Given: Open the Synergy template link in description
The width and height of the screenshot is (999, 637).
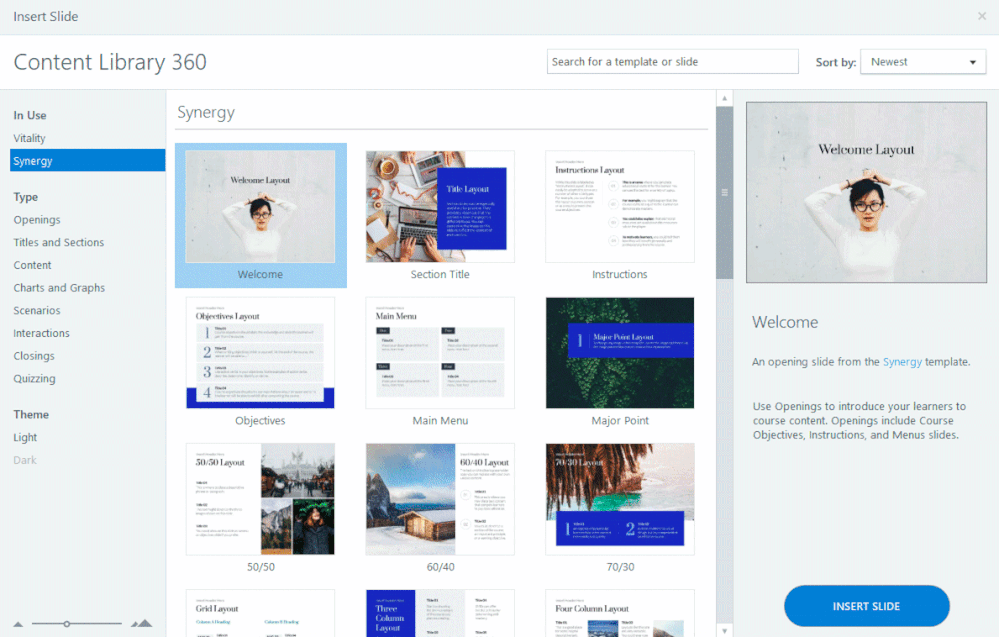Looking at the screenshot, I should (x=902, y=362).
